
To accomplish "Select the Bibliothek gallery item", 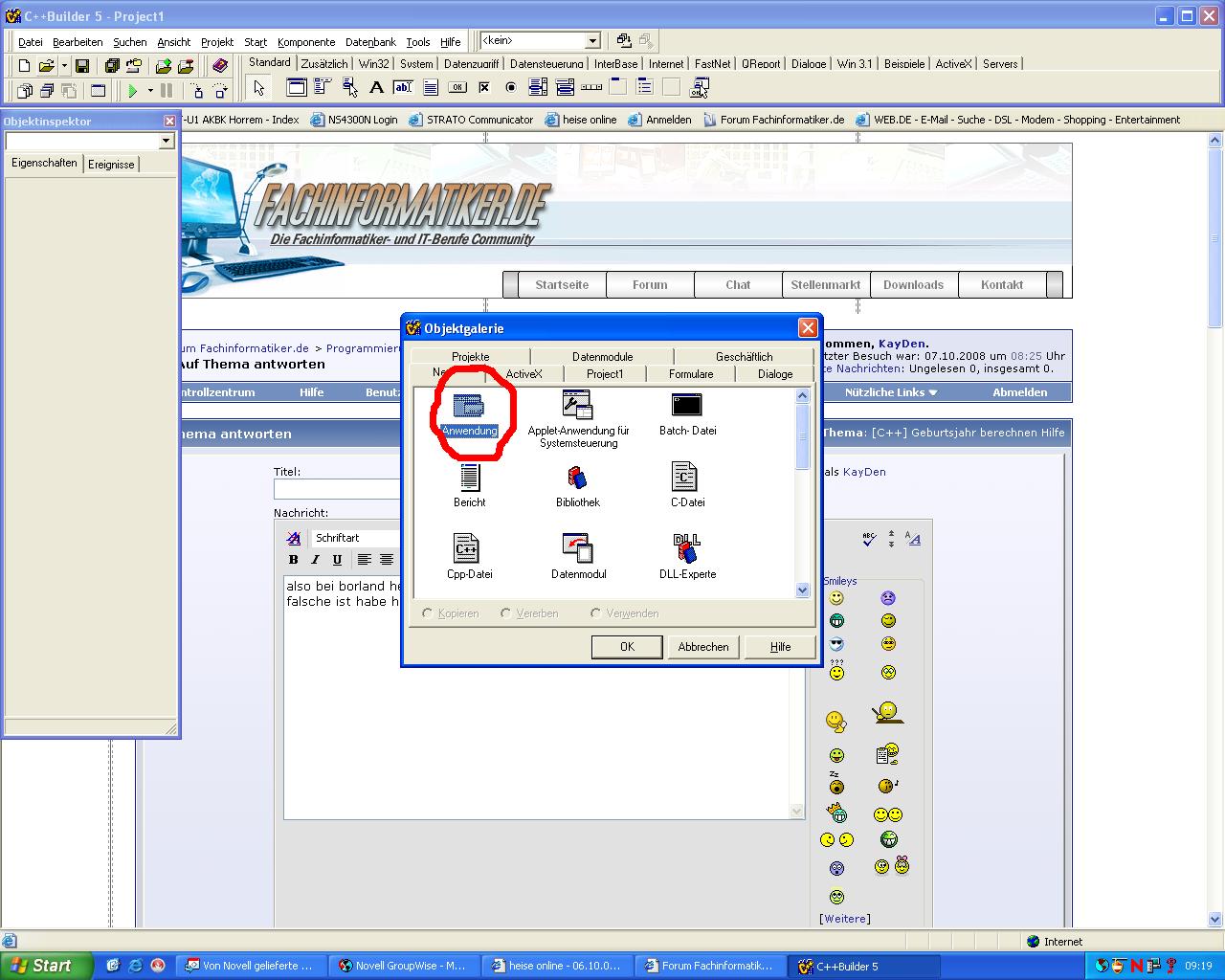I will click(x=578, y=486).
